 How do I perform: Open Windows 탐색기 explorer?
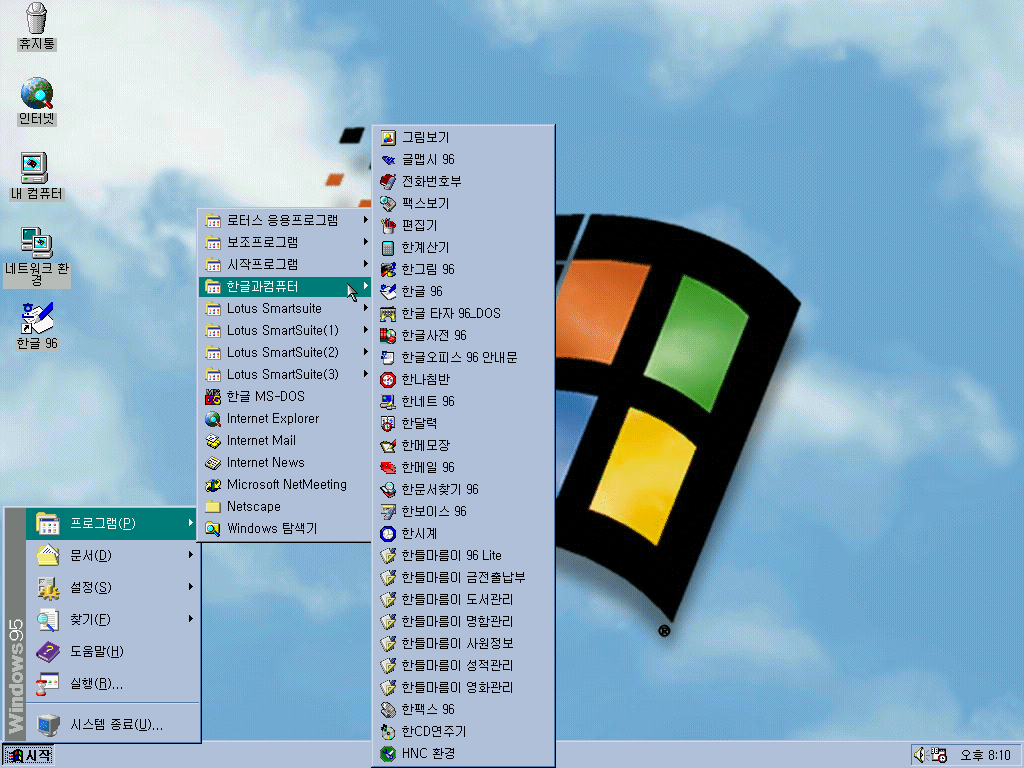point(285,528)
